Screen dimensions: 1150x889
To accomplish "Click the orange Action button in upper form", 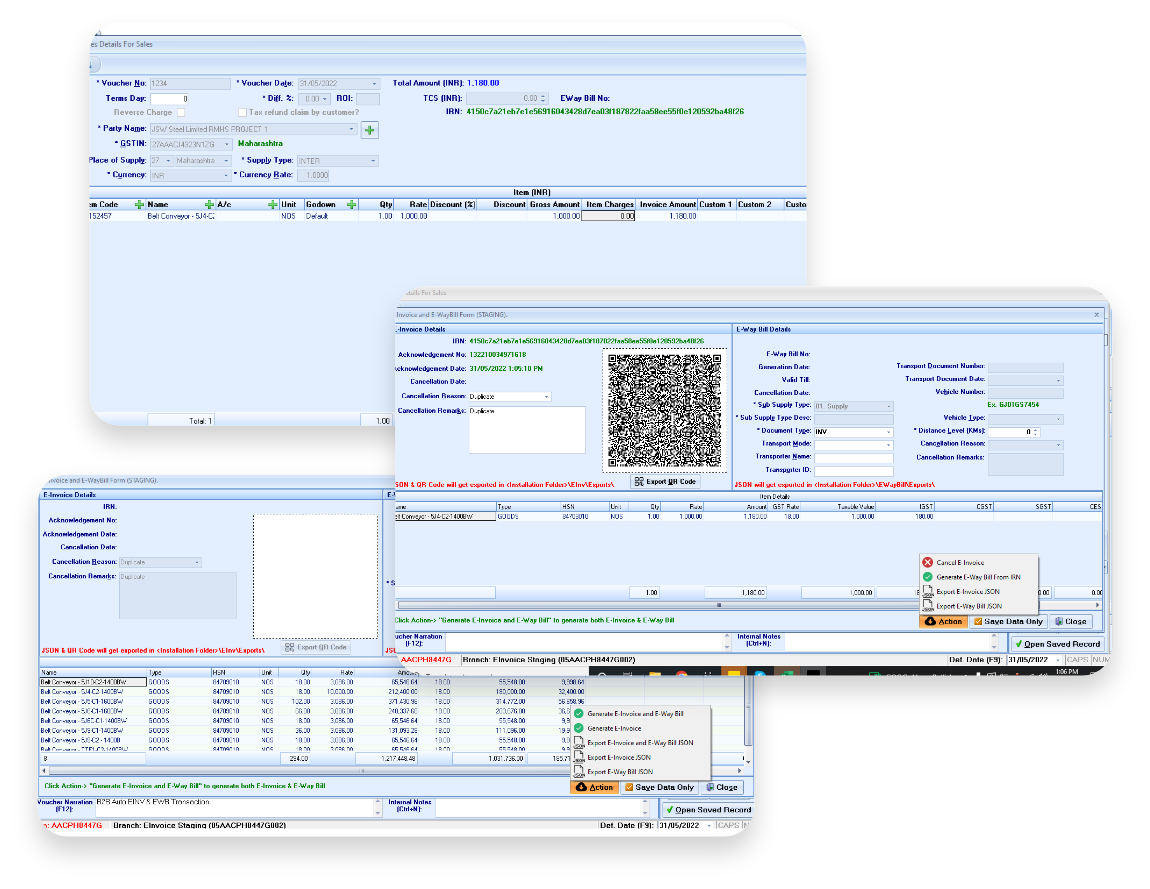I will (943, 621).
